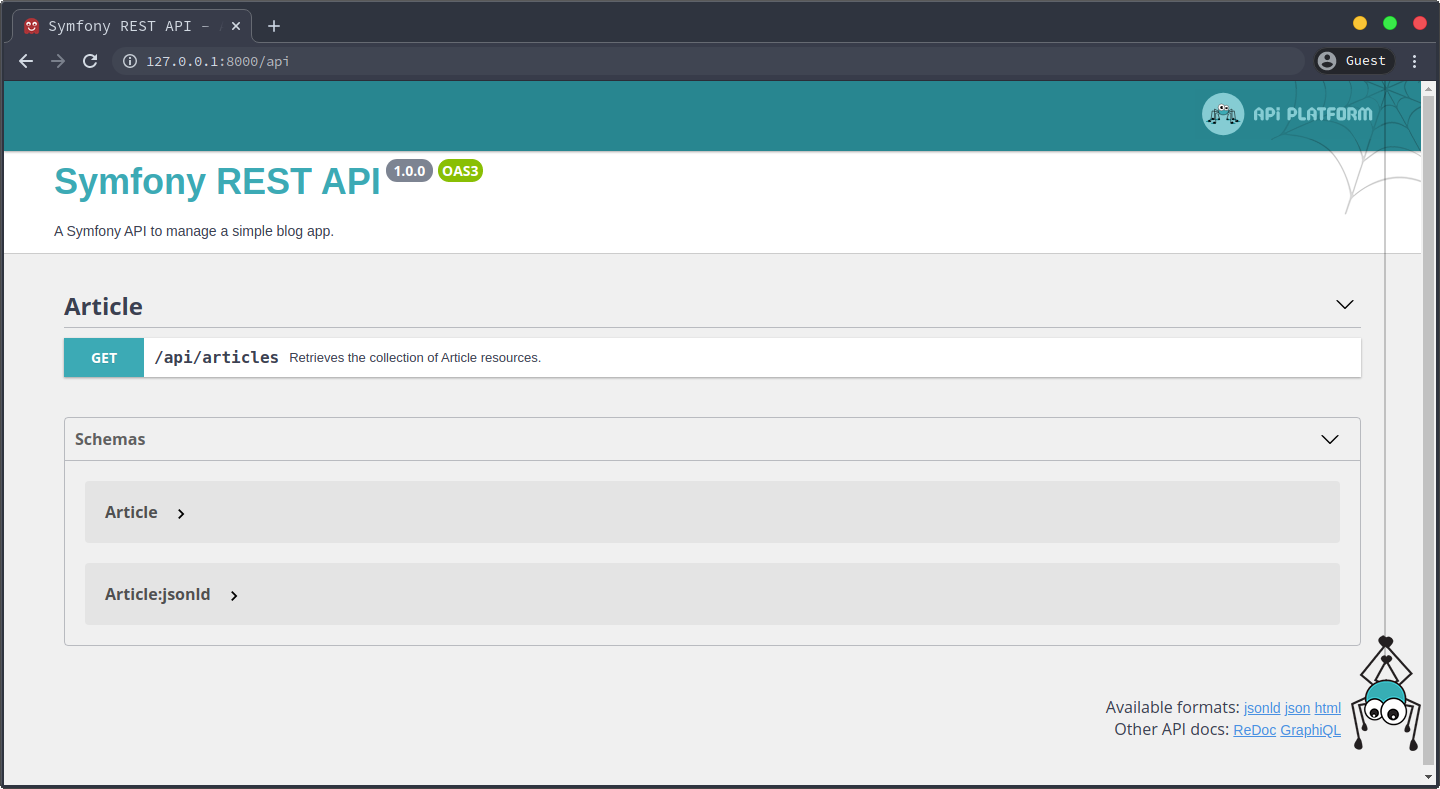Open the browser three-dot menu
This screenshot has height=789, width=1440.
point(1414,61)
